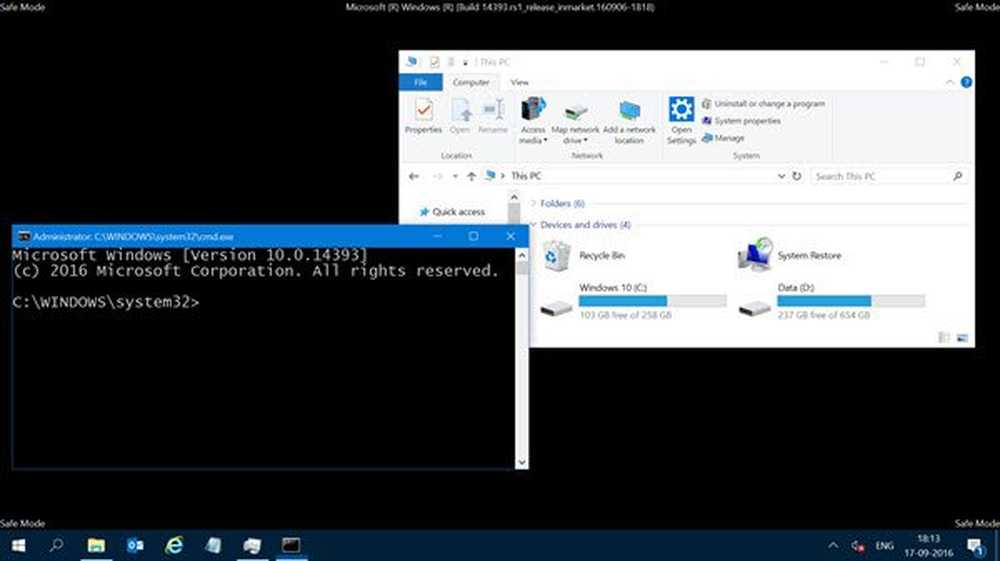The height and width of the screenshot is (561, 1000).
Task: Click the Windows 10 (C:) usage bar
Action: pyautogui.click(x=652, y=301)
